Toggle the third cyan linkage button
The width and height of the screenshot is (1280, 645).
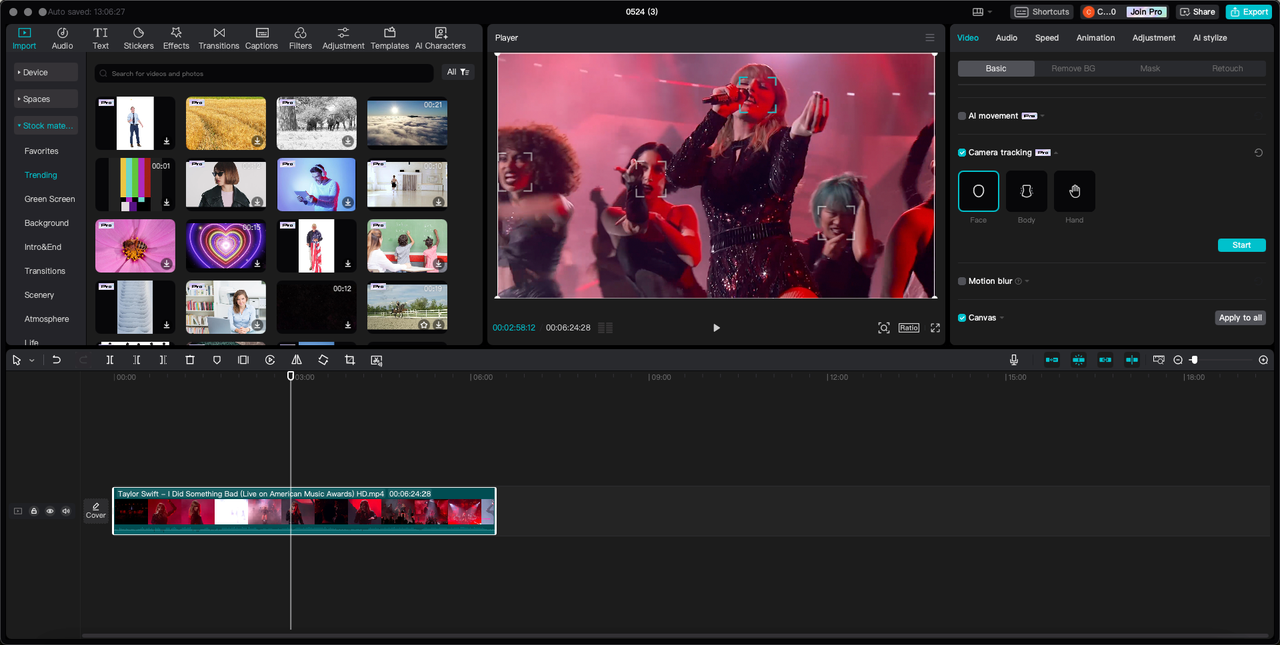tap(1105, 360)
